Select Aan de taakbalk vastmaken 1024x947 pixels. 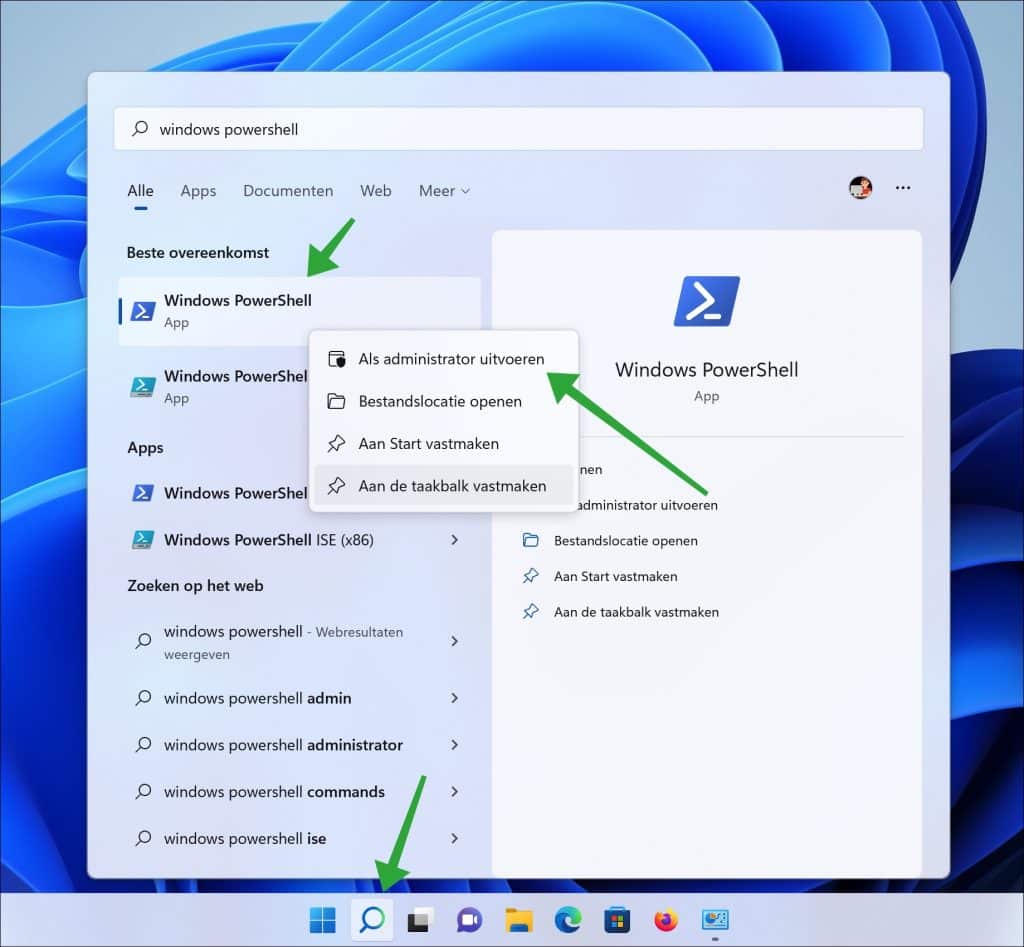(452, 485)
